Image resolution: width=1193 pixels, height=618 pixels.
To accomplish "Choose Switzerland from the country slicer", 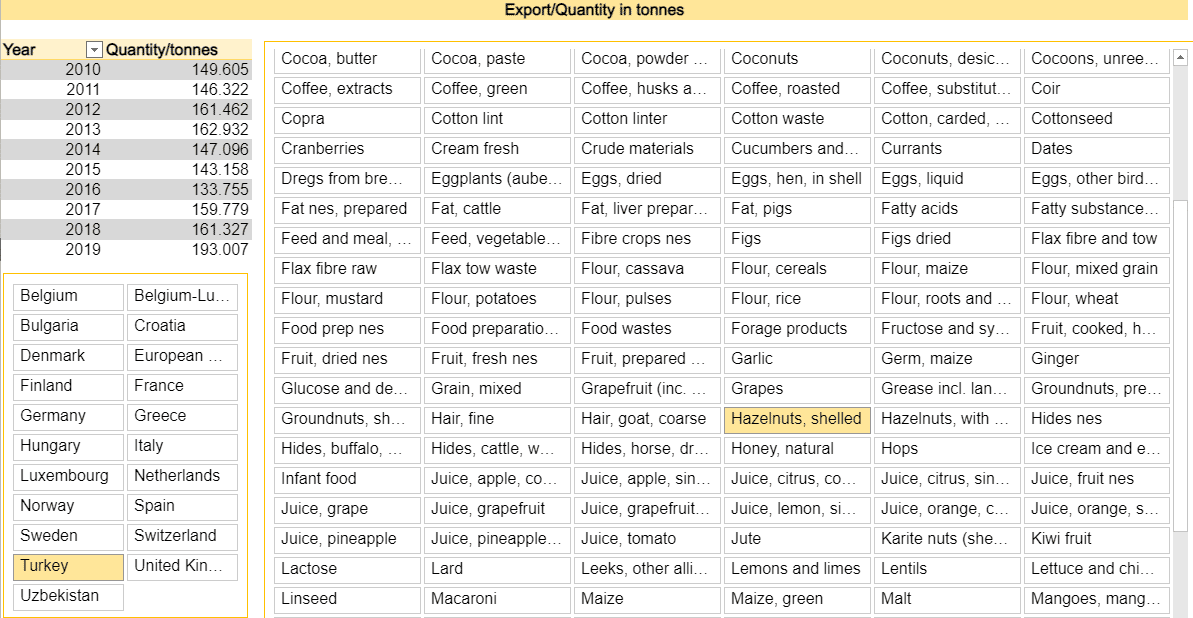I will pos(183,537).
